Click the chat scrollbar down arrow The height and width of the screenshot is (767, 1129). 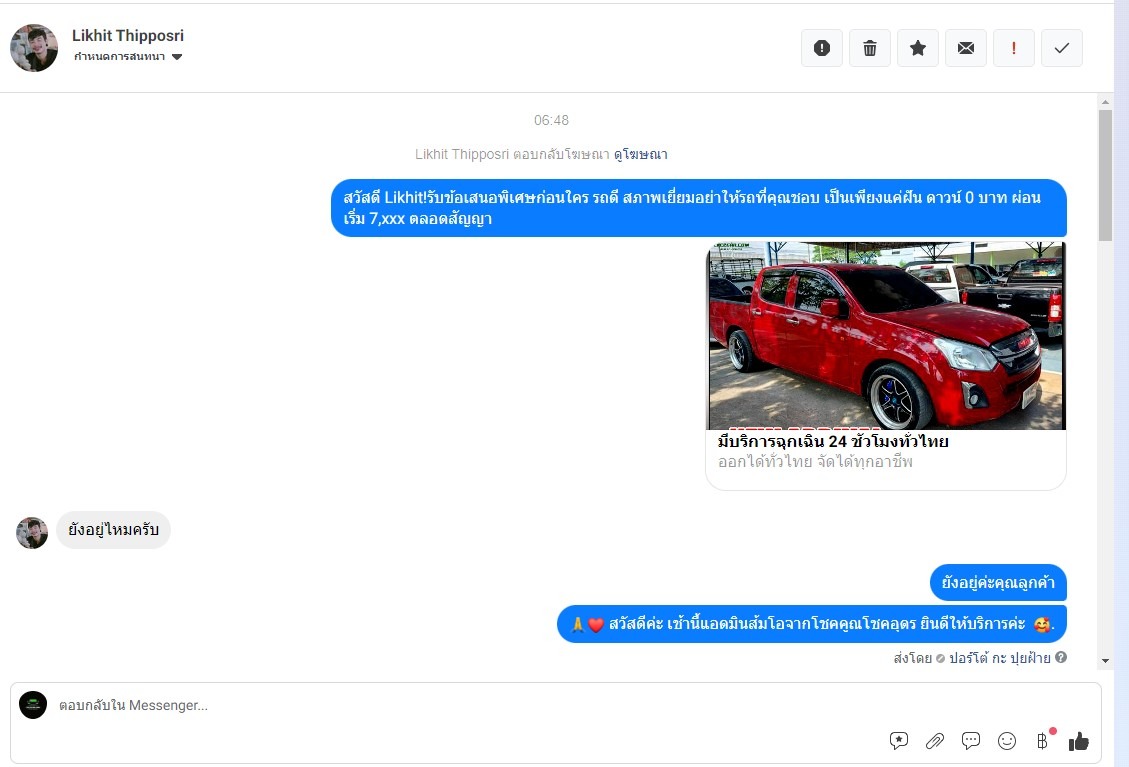coord(1105,661)
